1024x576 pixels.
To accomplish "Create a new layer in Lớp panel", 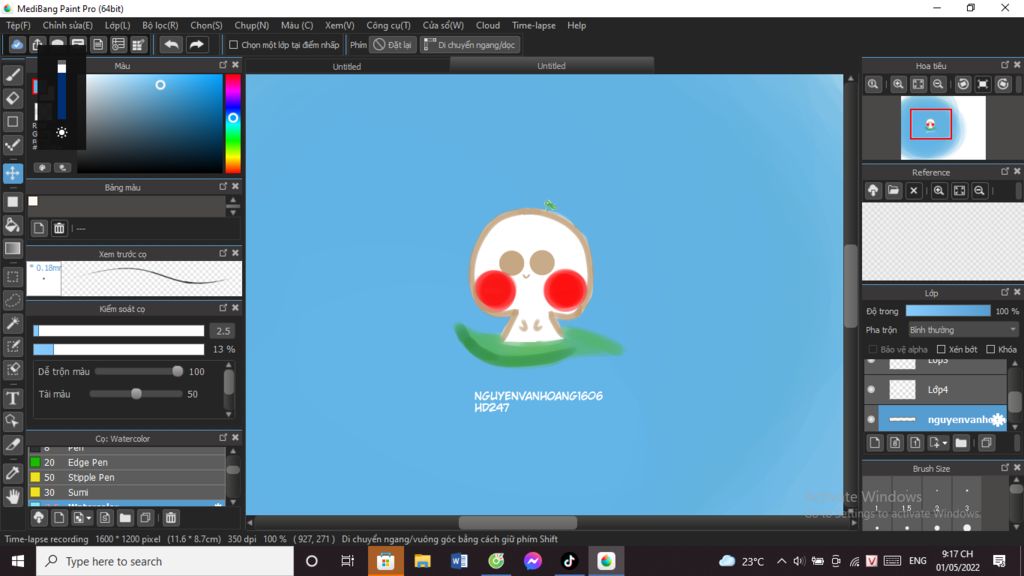I will (x=875, y=443).
